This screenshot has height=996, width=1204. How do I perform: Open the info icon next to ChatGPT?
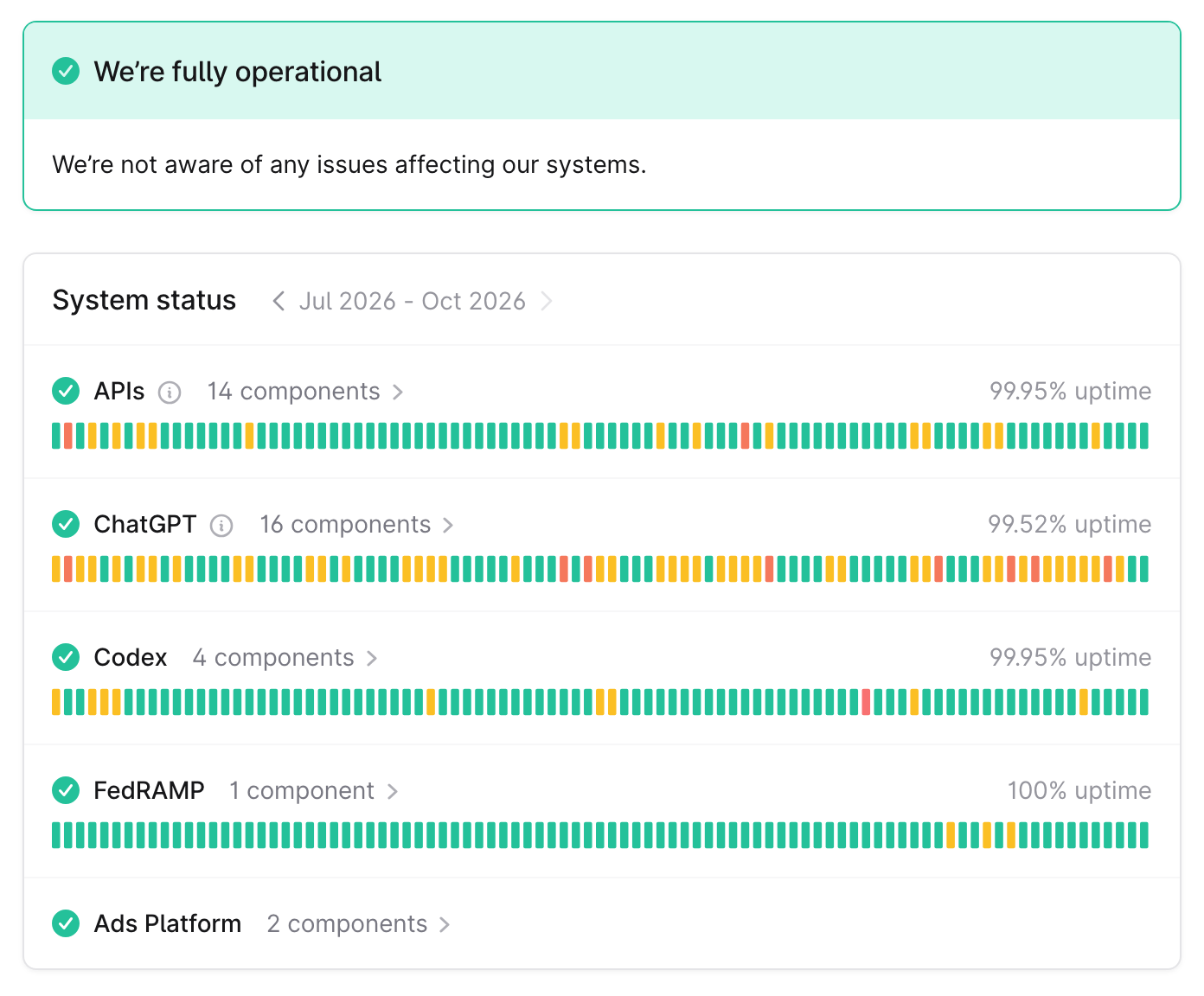(x=221, y=526)
